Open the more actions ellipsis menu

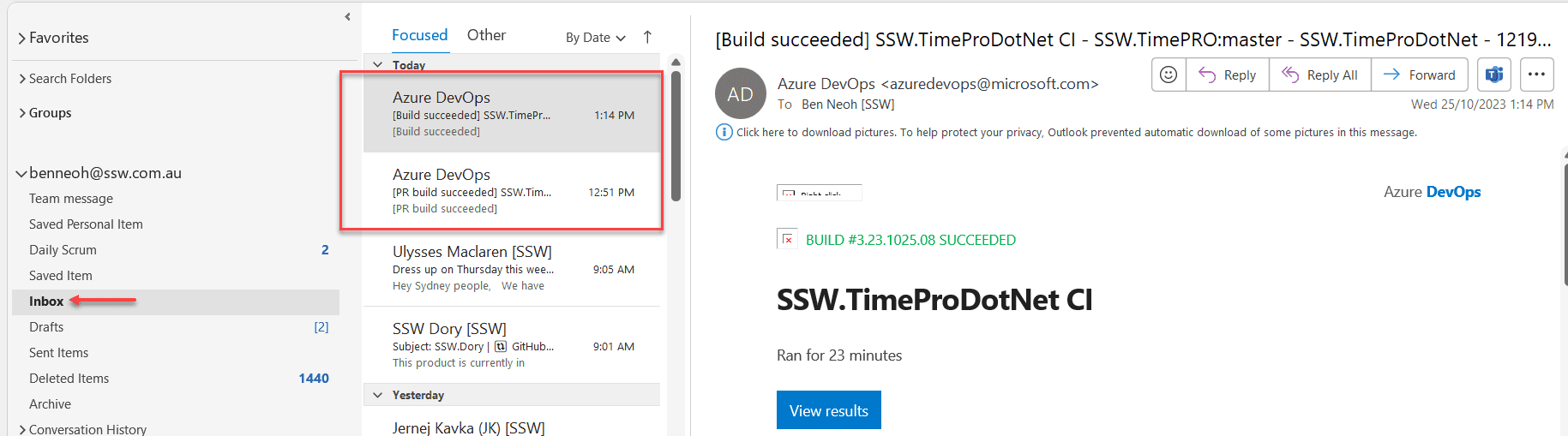[1536, 75]
